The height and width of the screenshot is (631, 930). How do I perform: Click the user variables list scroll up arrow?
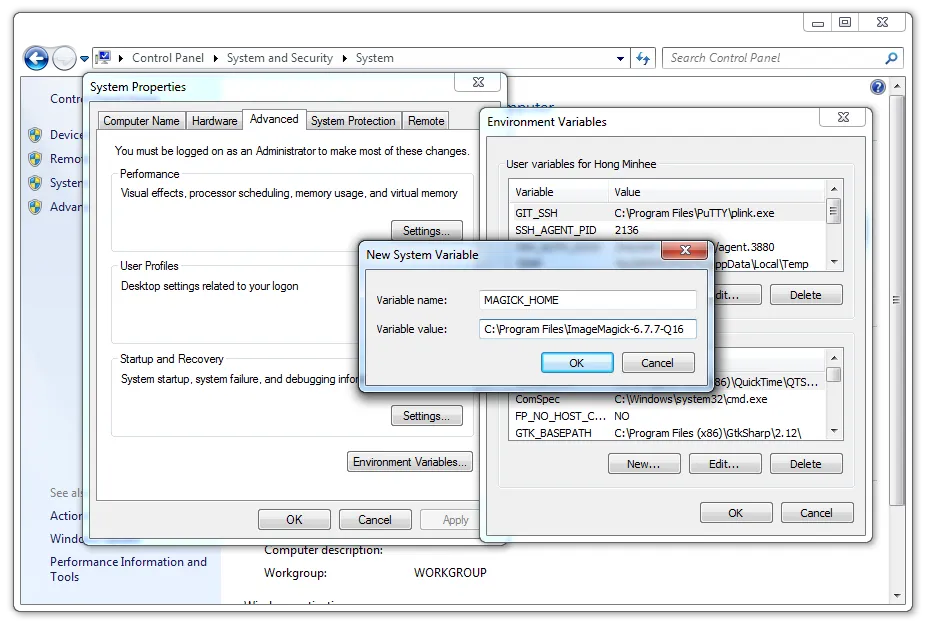(834, 189)
